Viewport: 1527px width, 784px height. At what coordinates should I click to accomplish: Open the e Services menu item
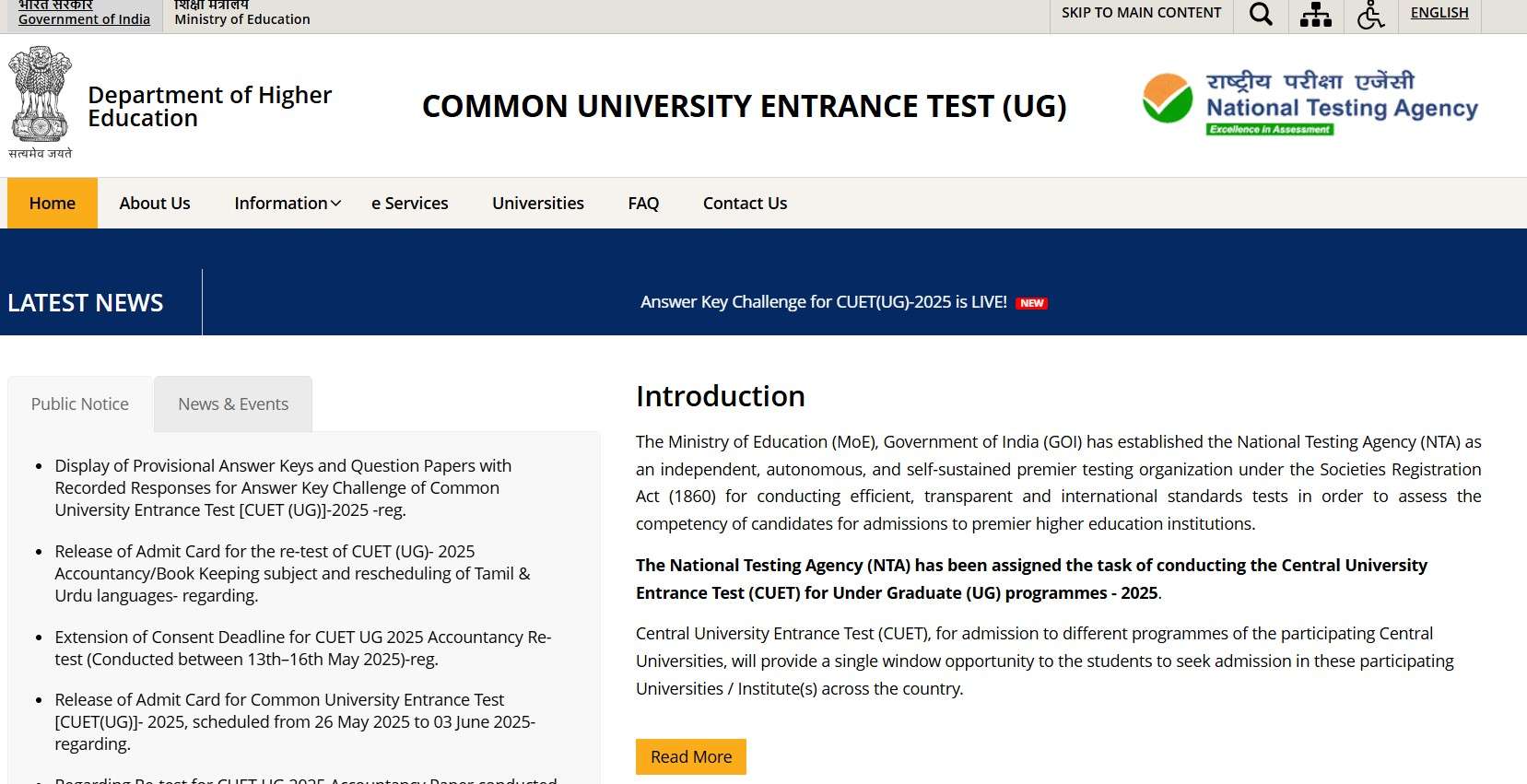[x=410, y=203]
